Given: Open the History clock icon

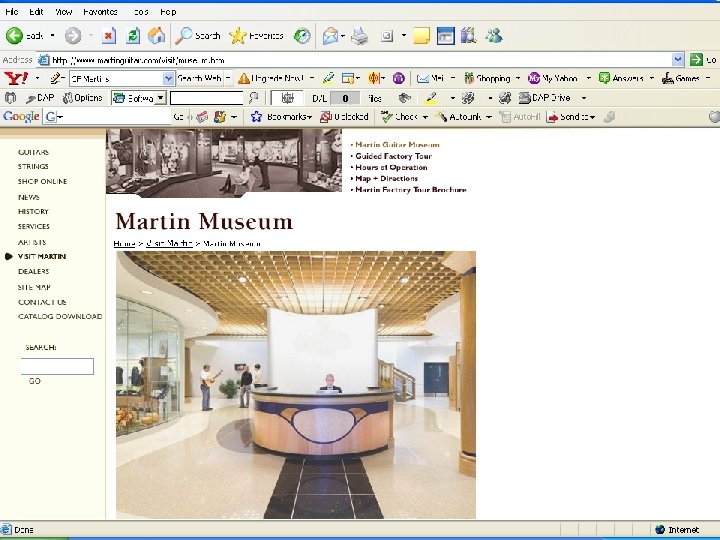Looking at the screenshot, I should [302, 35].
